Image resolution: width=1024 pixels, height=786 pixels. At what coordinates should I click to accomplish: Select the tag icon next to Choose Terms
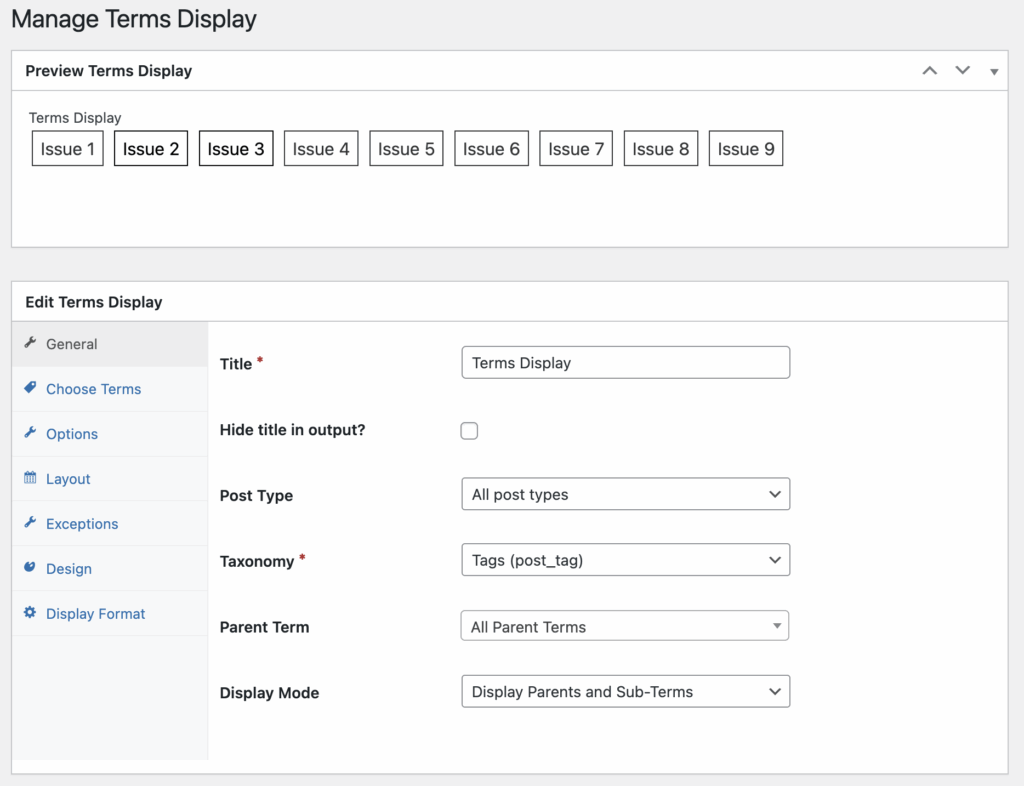point(31,389)
